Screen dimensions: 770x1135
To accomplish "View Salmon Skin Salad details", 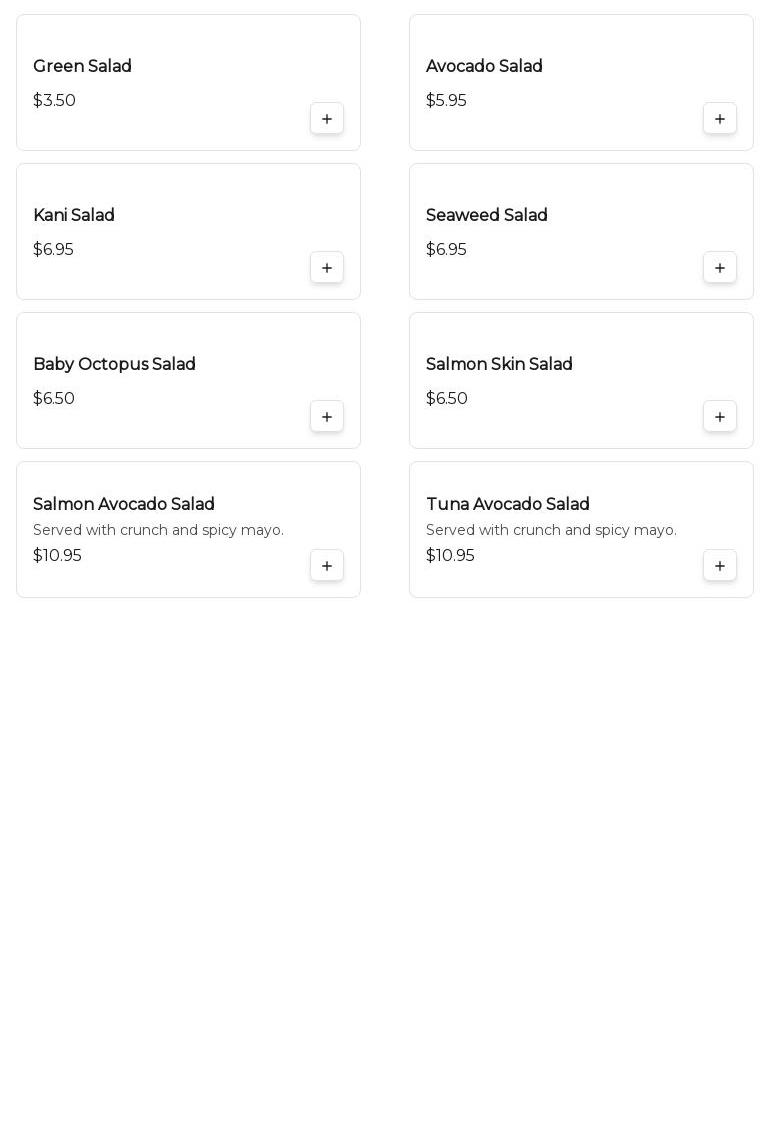I will coord(499,364).
